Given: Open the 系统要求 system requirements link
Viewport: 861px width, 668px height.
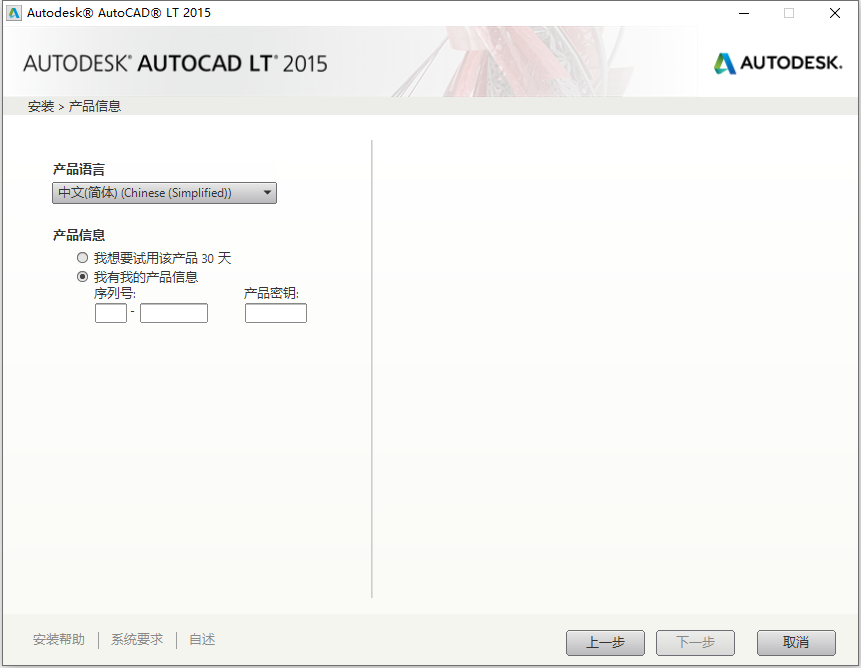Looking at the screenshot, I should 137,640.
